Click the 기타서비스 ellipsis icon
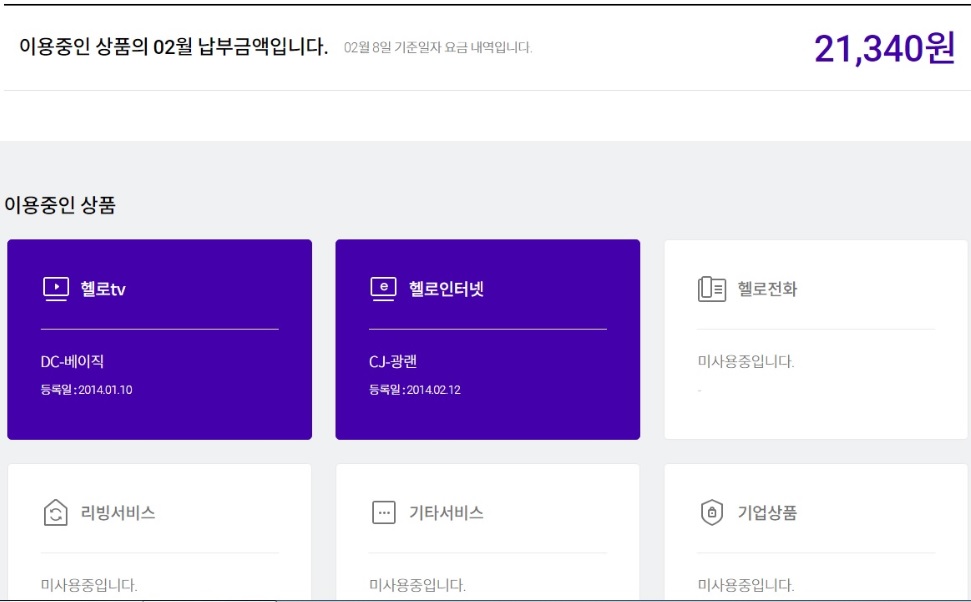This screenshot has height=602, width=971. coord(383,513)
